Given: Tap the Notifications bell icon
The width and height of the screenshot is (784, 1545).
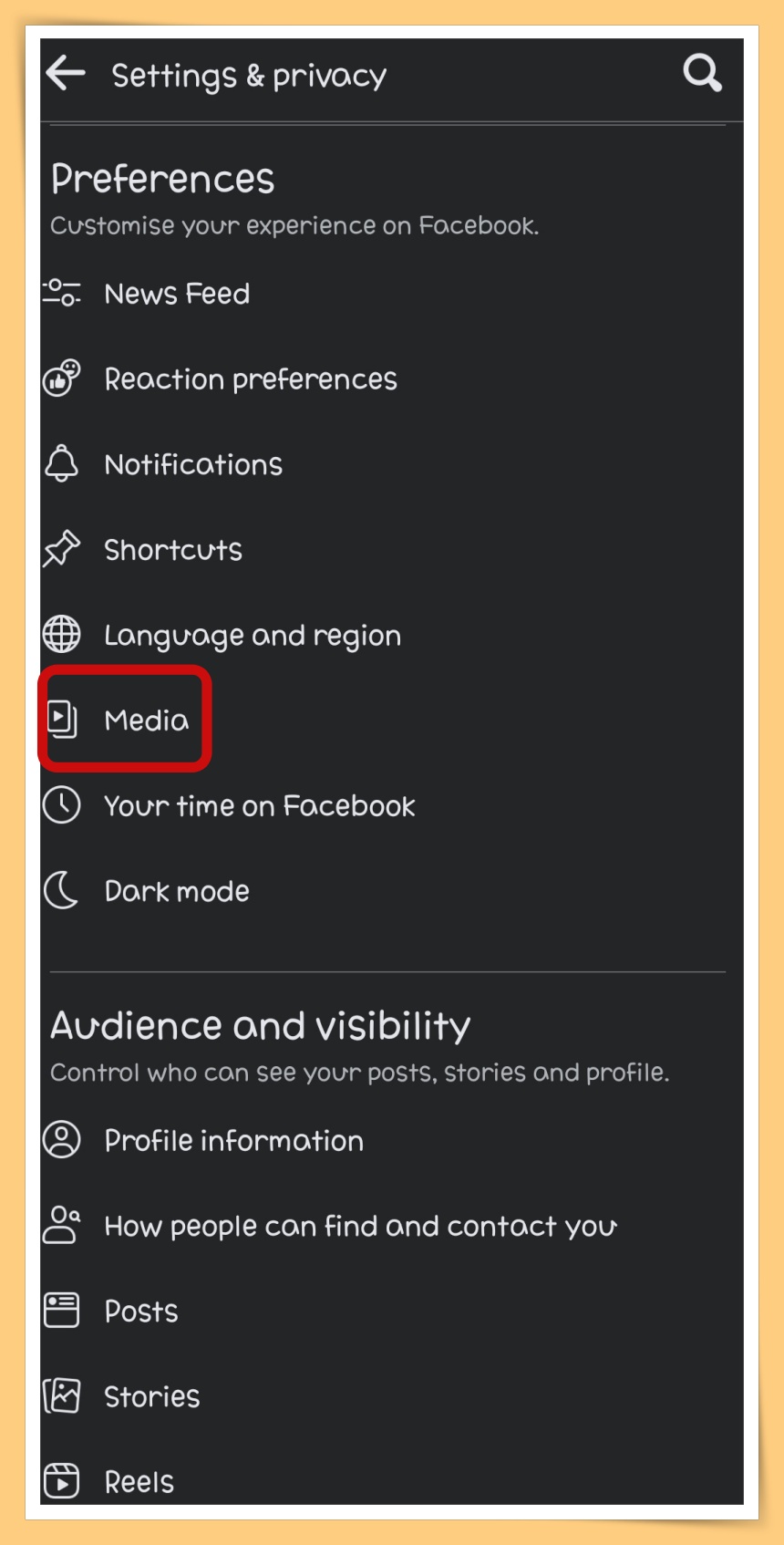Looking at the screenshot, I should click(x=61, y=463).
